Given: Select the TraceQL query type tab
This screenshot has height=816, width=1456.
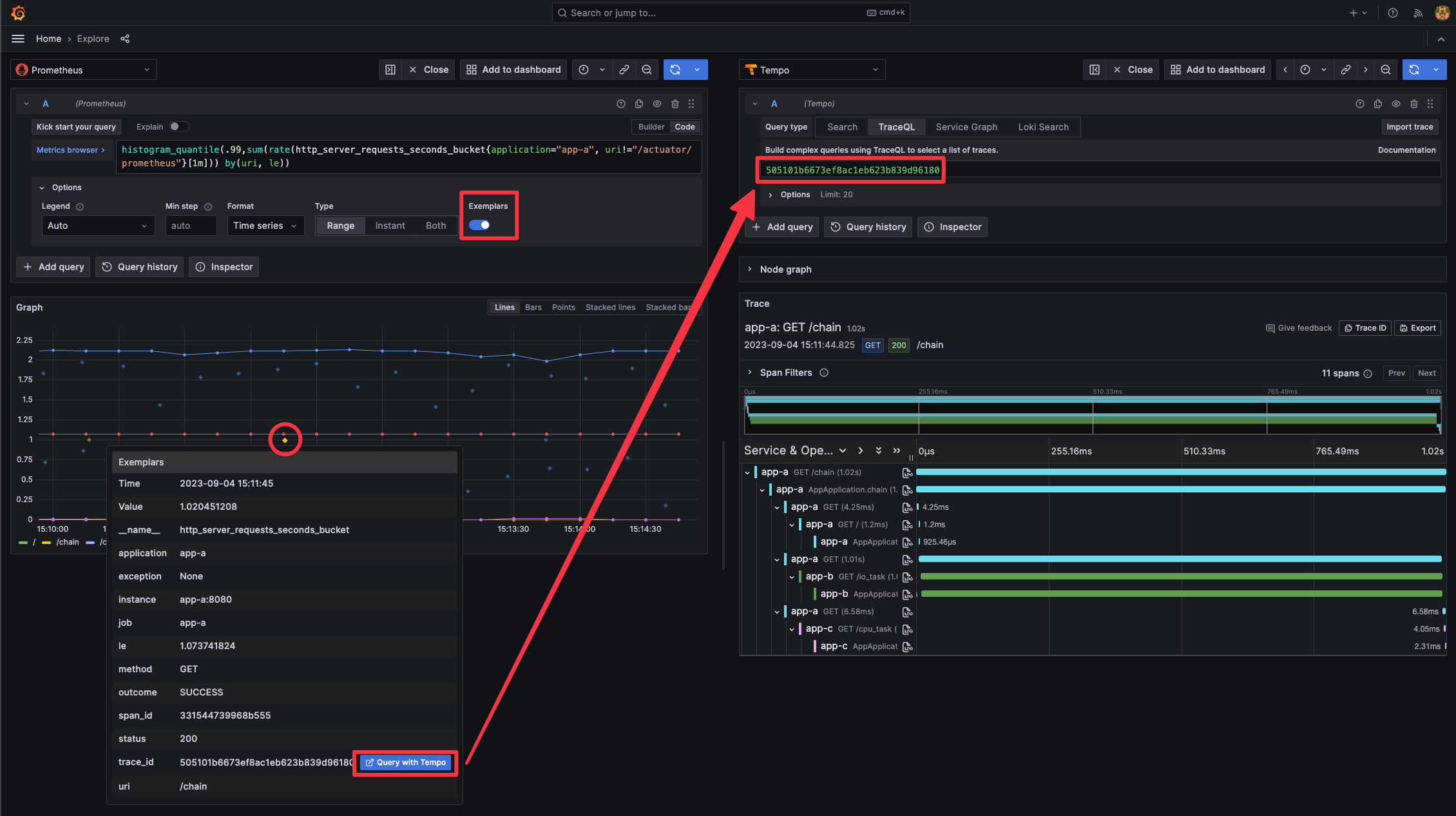Looking at the screenshot, I should click(896, 127).
